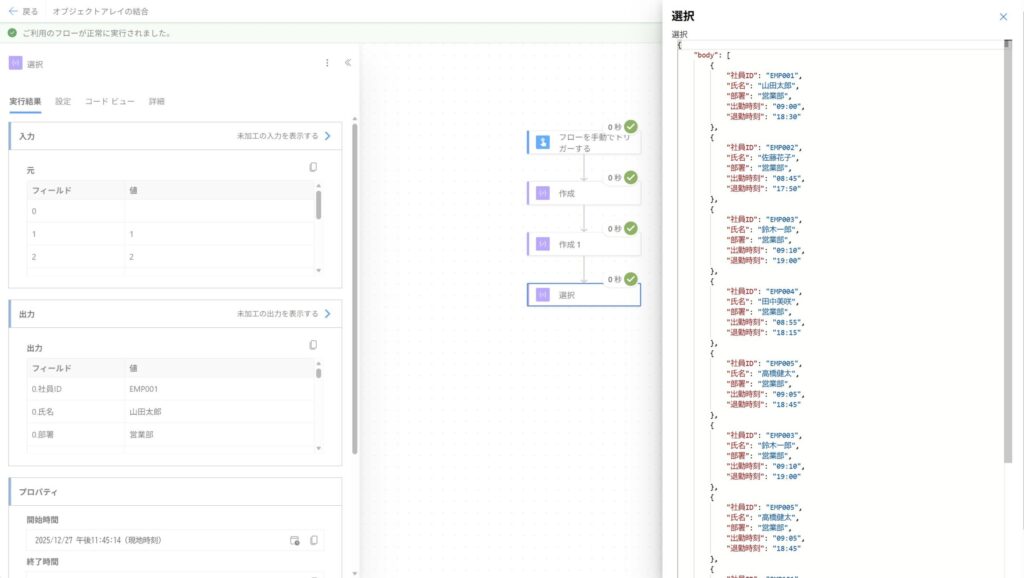This screenshot has width=1024, height=578.
Task: Click the 出力 table scrollbar thumb
Action: 319,373
